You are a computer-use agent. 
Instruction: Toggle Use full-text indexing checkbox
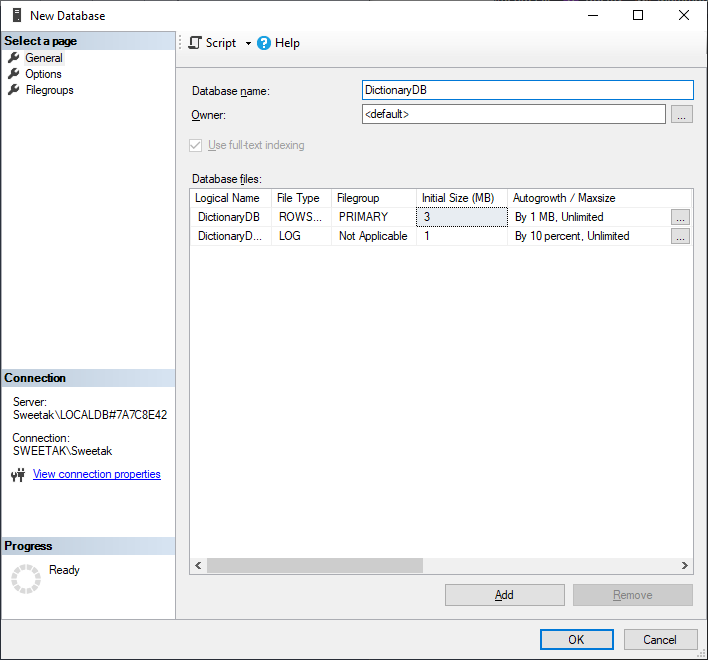[196, 145]
